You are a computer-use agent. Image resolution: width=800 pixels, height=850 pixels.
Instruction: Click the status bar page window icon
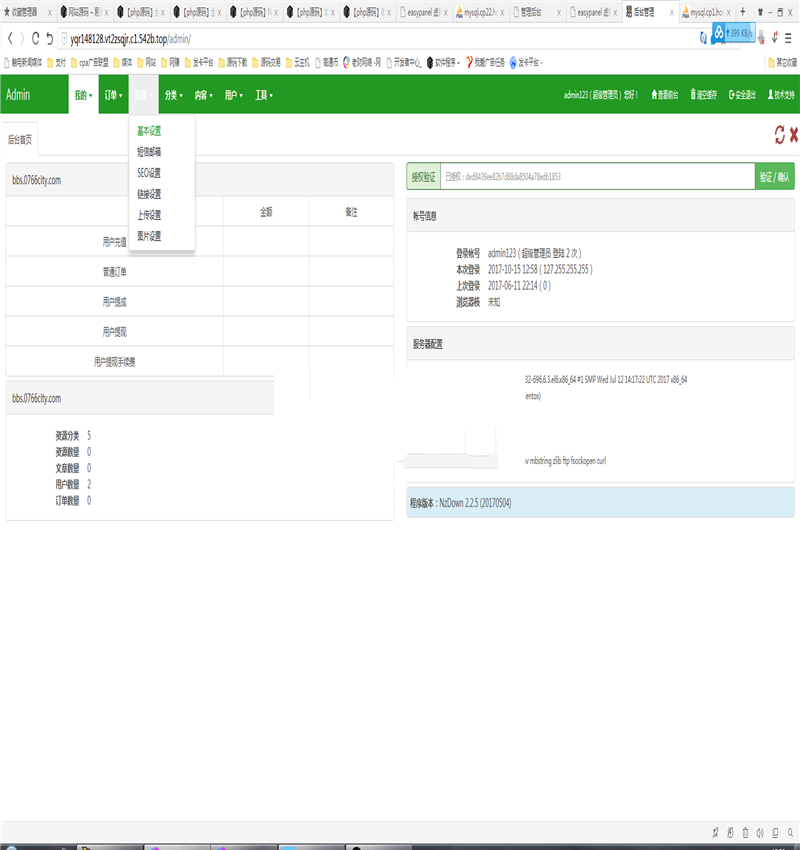(776, 833)
